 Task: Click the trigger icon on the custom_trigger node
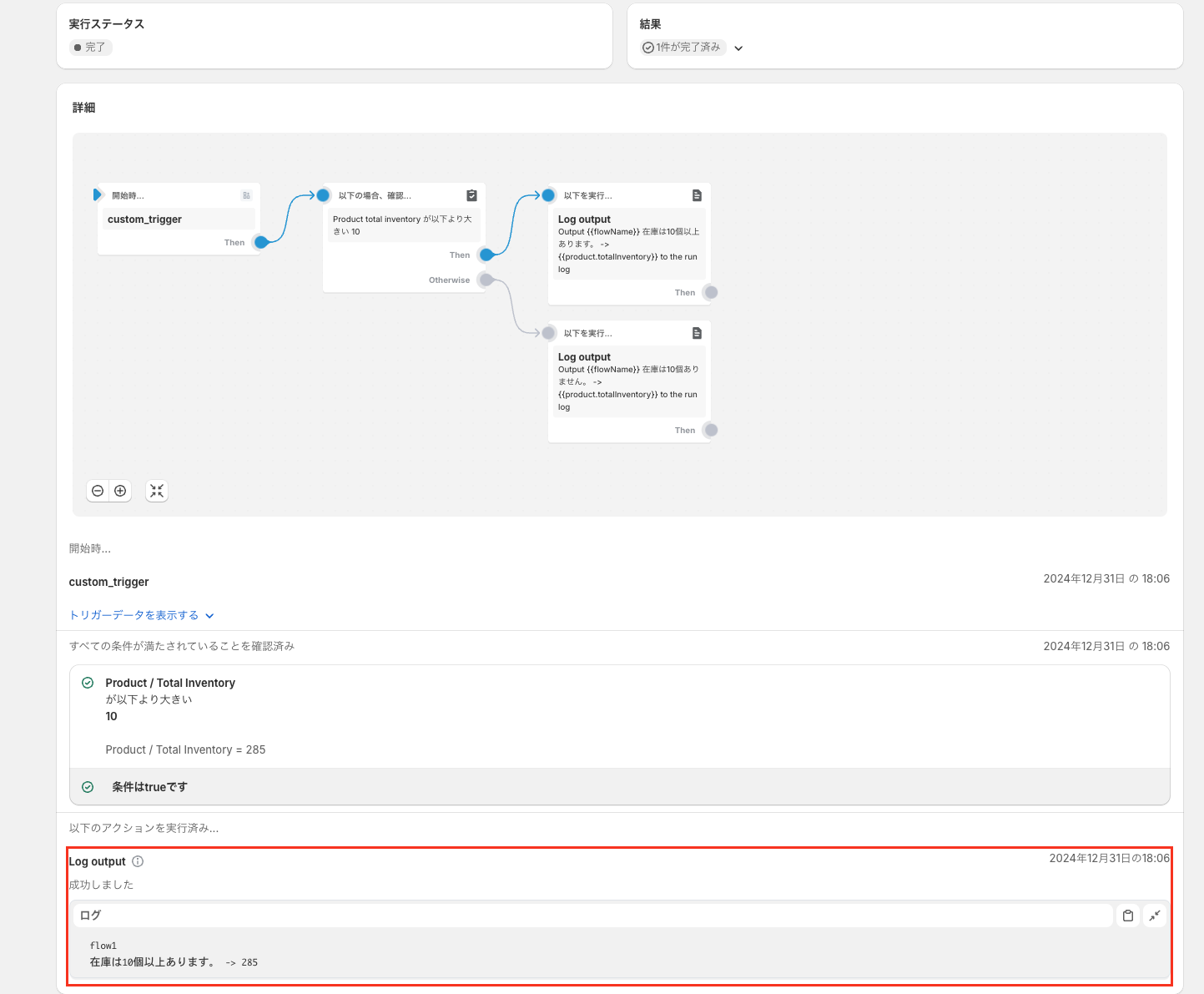pos(246,195)
